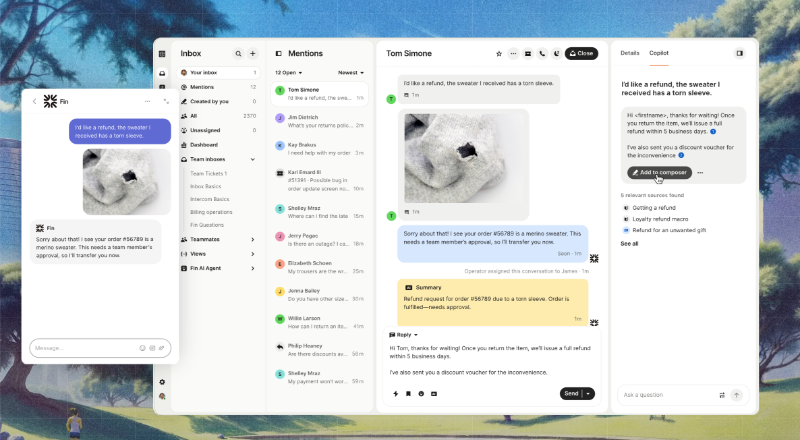
Task: Open the 12 Open status filter dropdown
Action: coord(289,73)
